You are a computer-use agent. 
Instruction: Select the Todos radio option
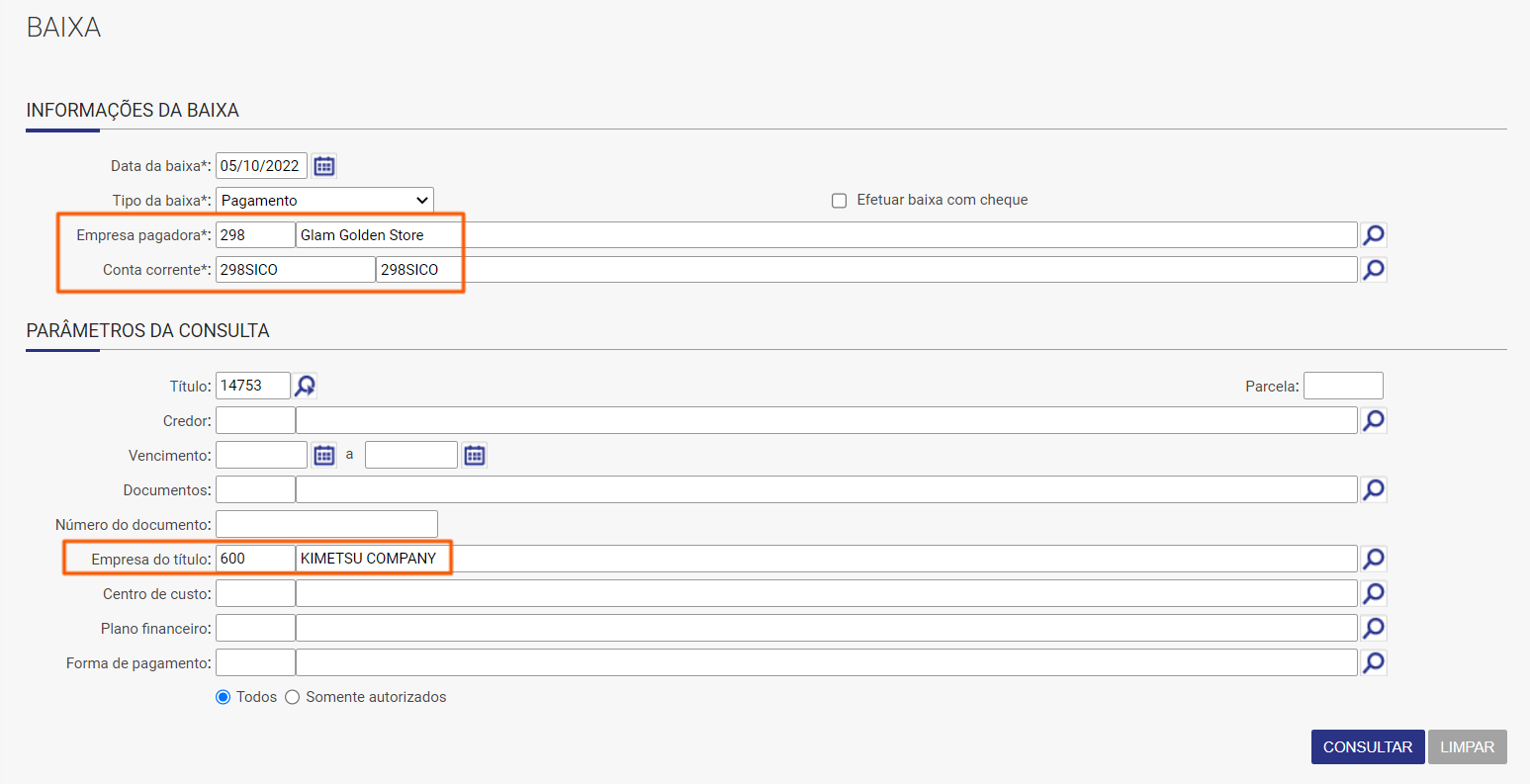(223, 697)
